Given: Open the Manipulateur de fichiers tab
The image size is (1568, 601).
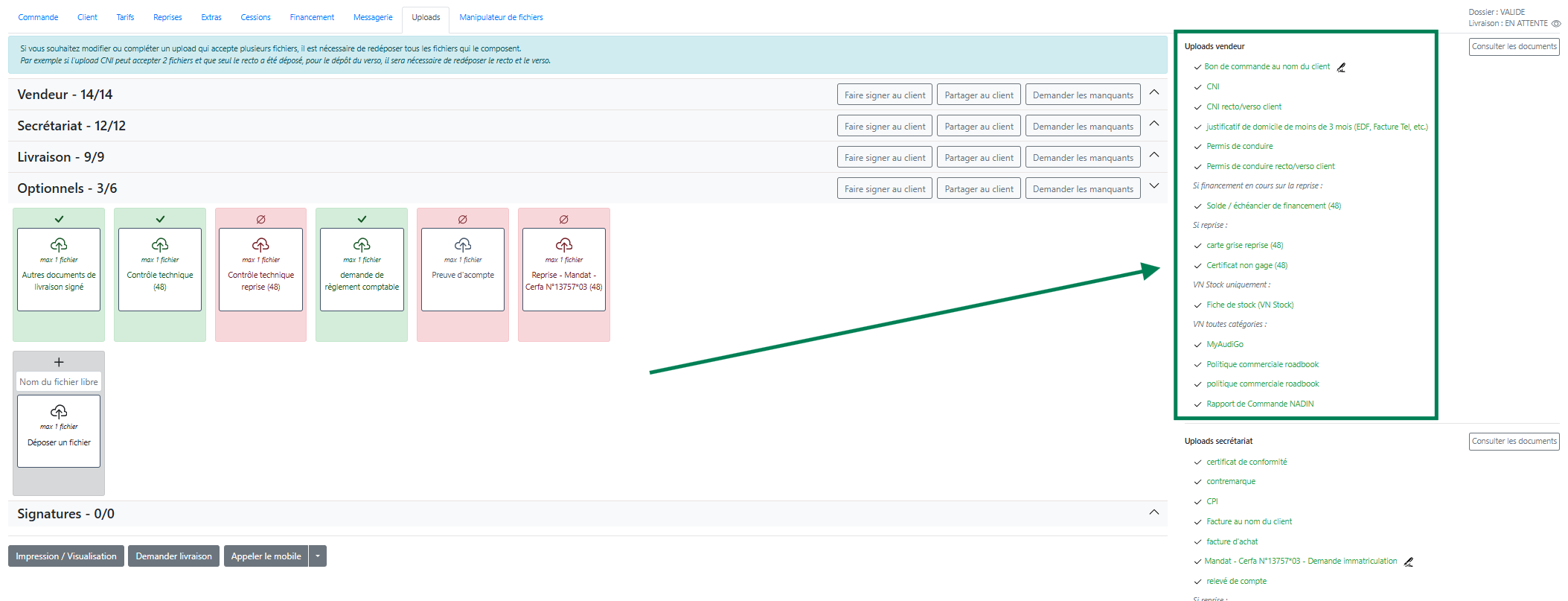Looking at the screenshot, I should [501, 17].
